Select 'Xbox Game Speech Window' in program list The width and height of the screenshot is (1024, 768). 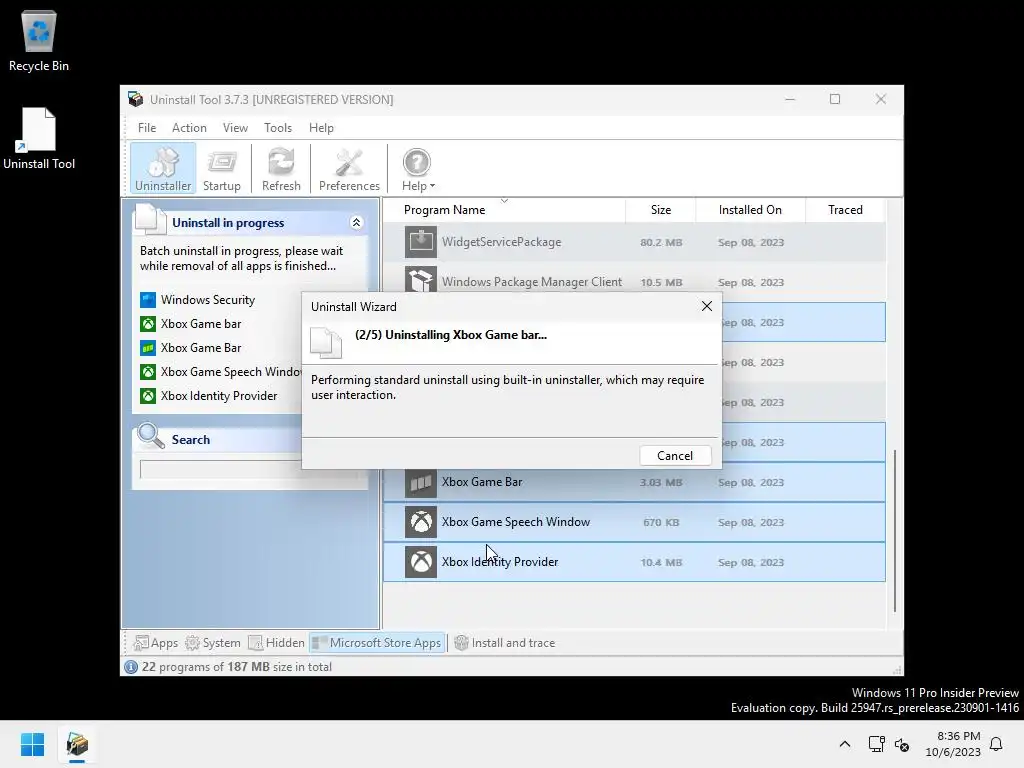coord(516,522)
